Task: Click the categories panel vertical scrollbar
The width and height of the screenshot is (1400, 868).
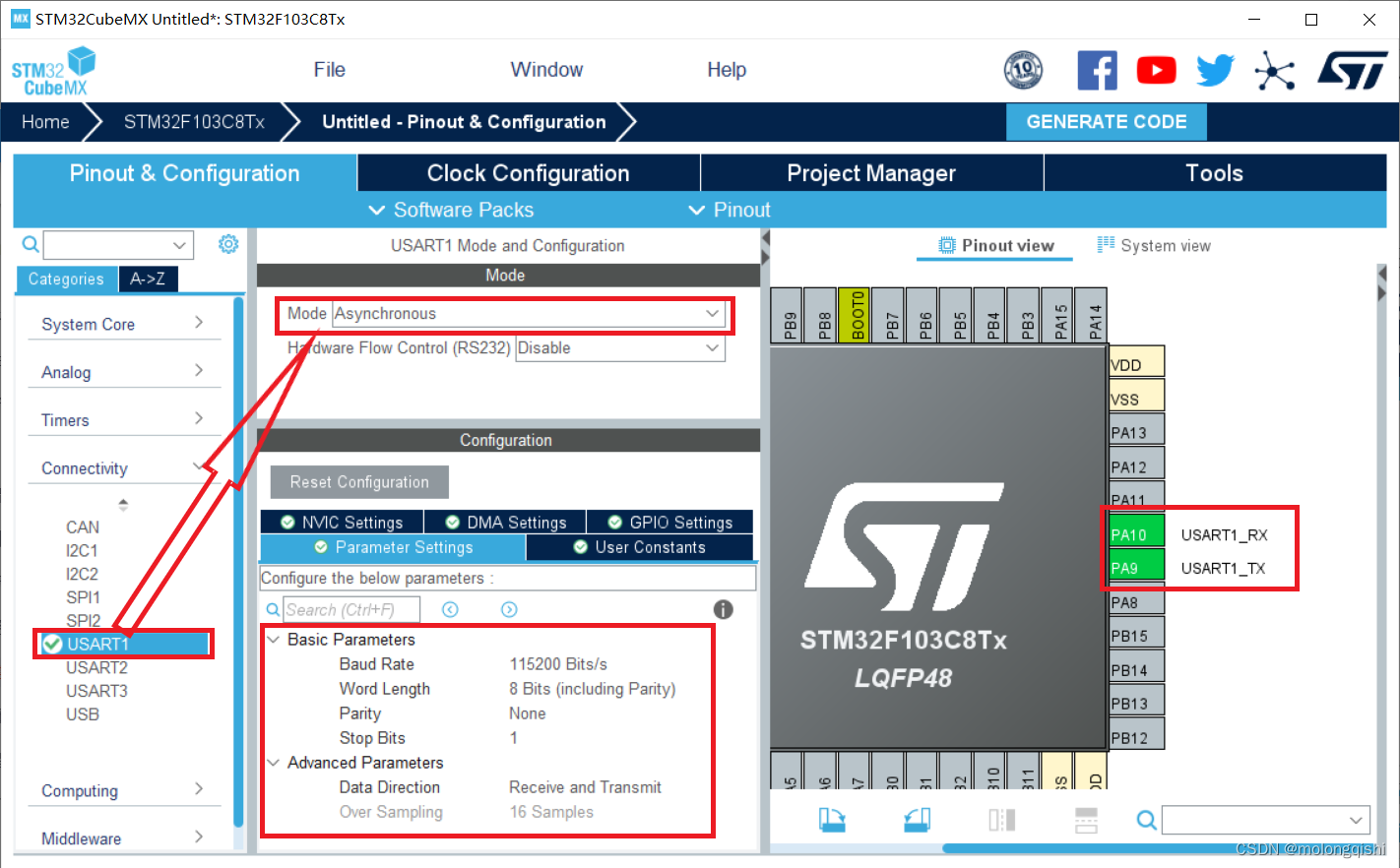Action: point(238,561)
